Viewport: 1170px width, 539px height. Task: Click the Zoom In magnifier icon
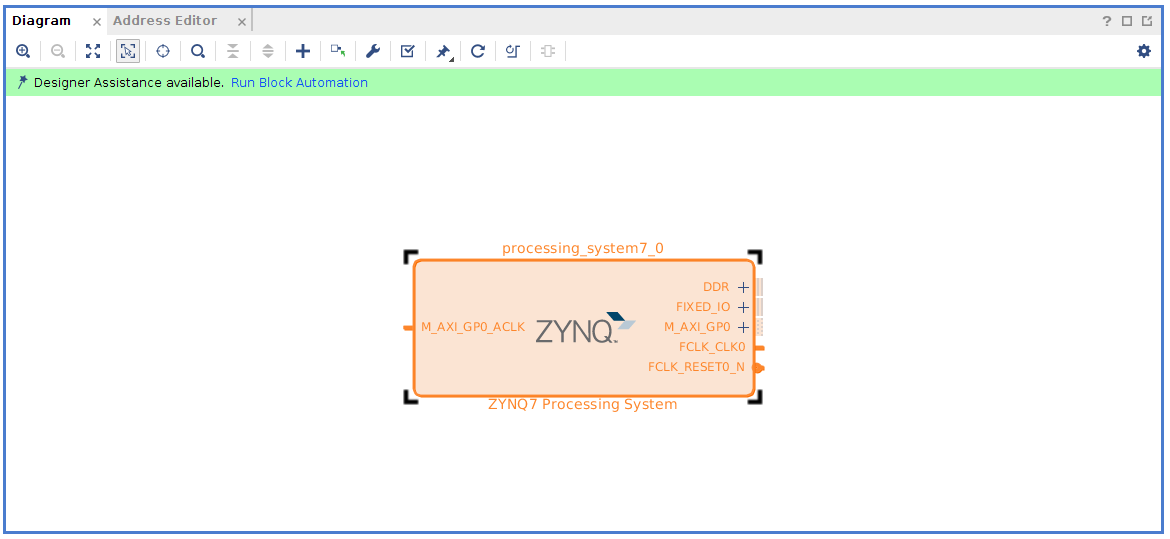click(23, 52)
